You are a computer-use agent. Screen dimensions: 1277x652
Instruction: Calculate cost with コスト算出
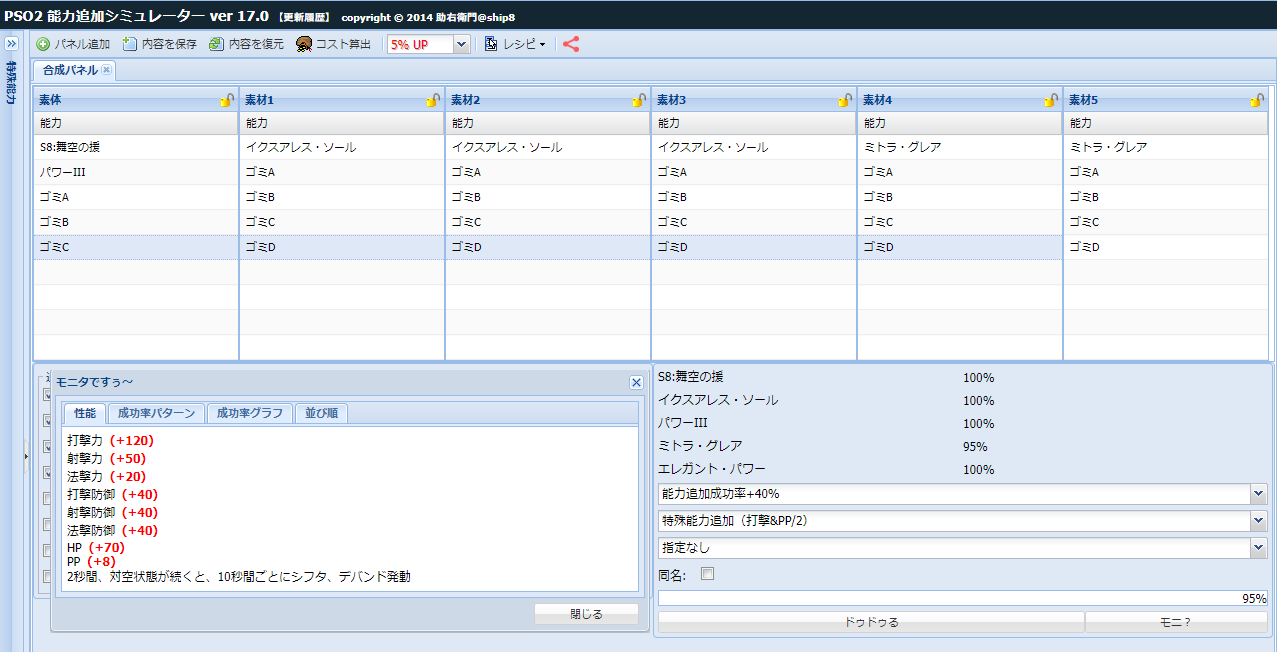click(x=333, y=44)
